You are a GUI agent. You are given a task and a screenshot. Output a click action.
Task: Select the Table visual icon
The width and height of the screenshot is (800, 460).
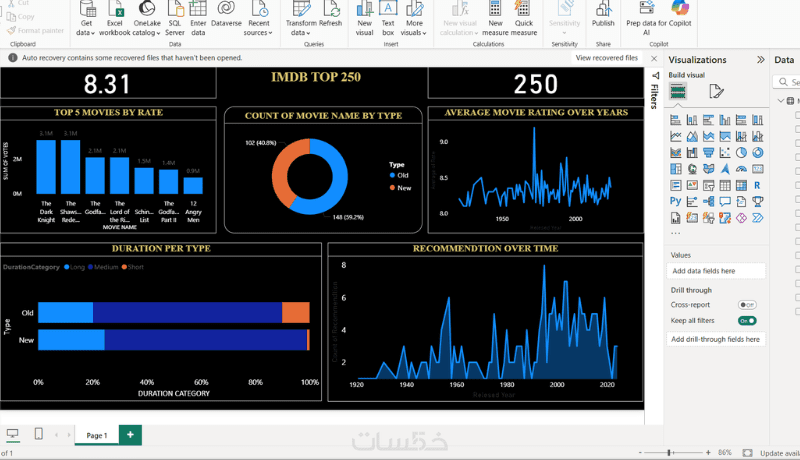(x=724, y=185)
